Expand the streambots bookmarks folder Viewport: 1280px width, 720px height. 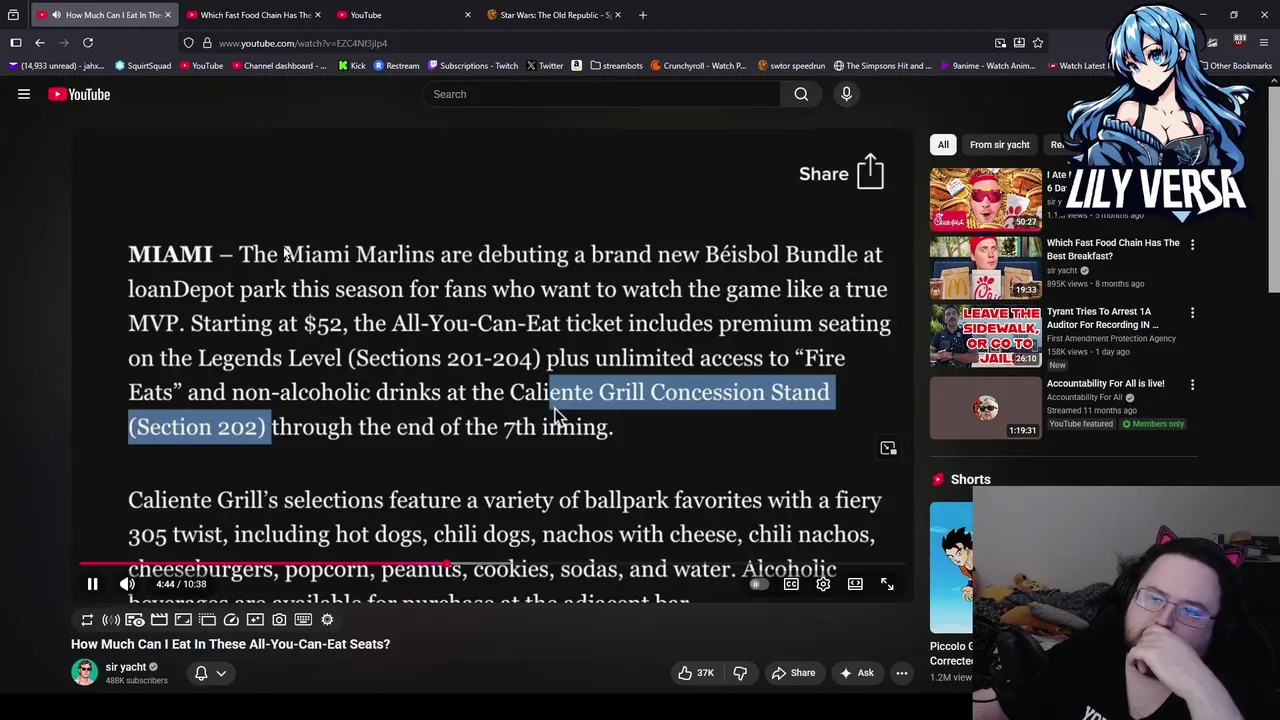pos(617,66)
